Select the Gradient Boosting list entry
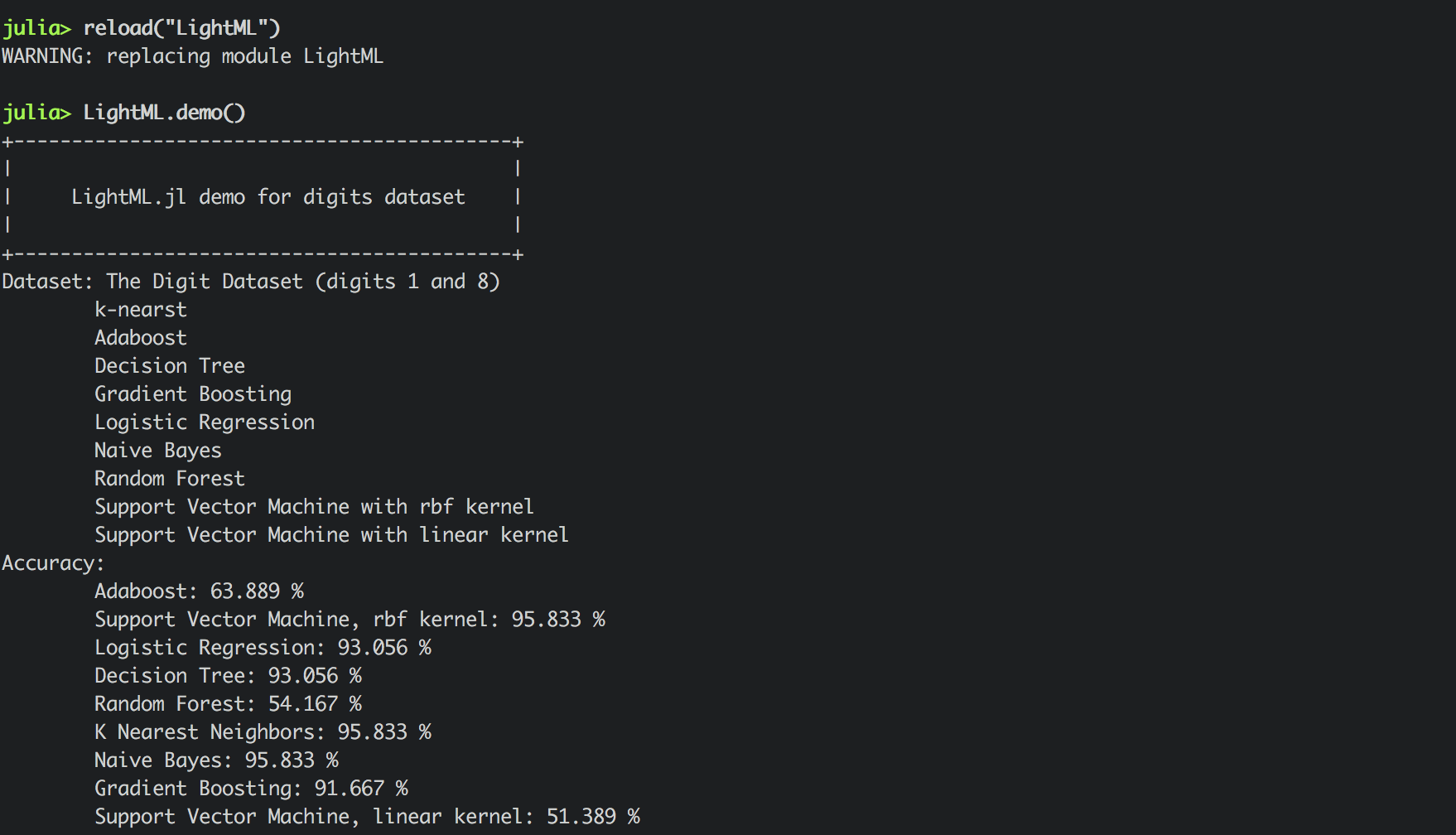The image size is (1456, 835). (x=193, y=394)
